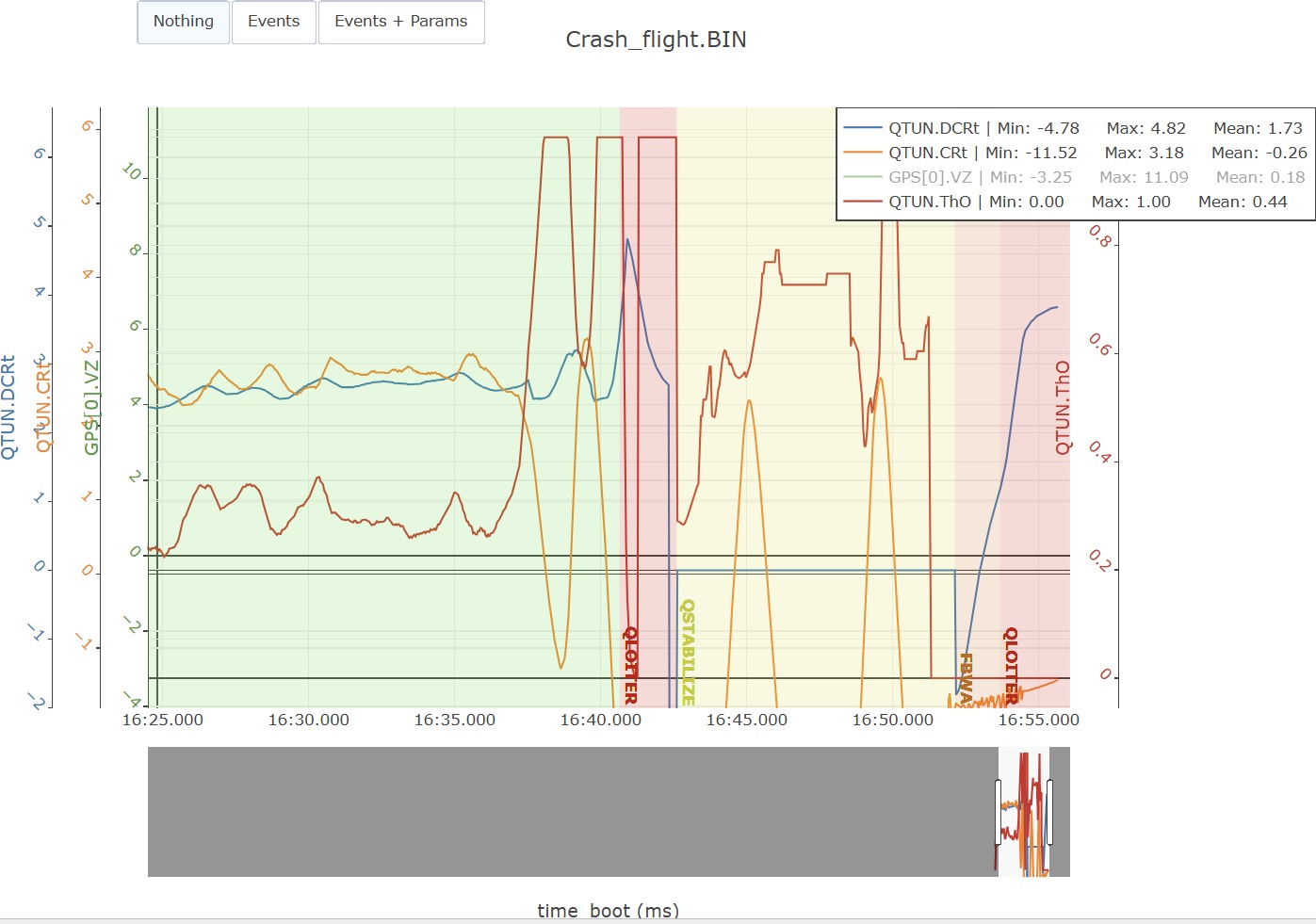Click the red QTUN.ThO legend line swatch
Image resolution: width=1316 pixels, height=924 pixels.
(863, 202)
